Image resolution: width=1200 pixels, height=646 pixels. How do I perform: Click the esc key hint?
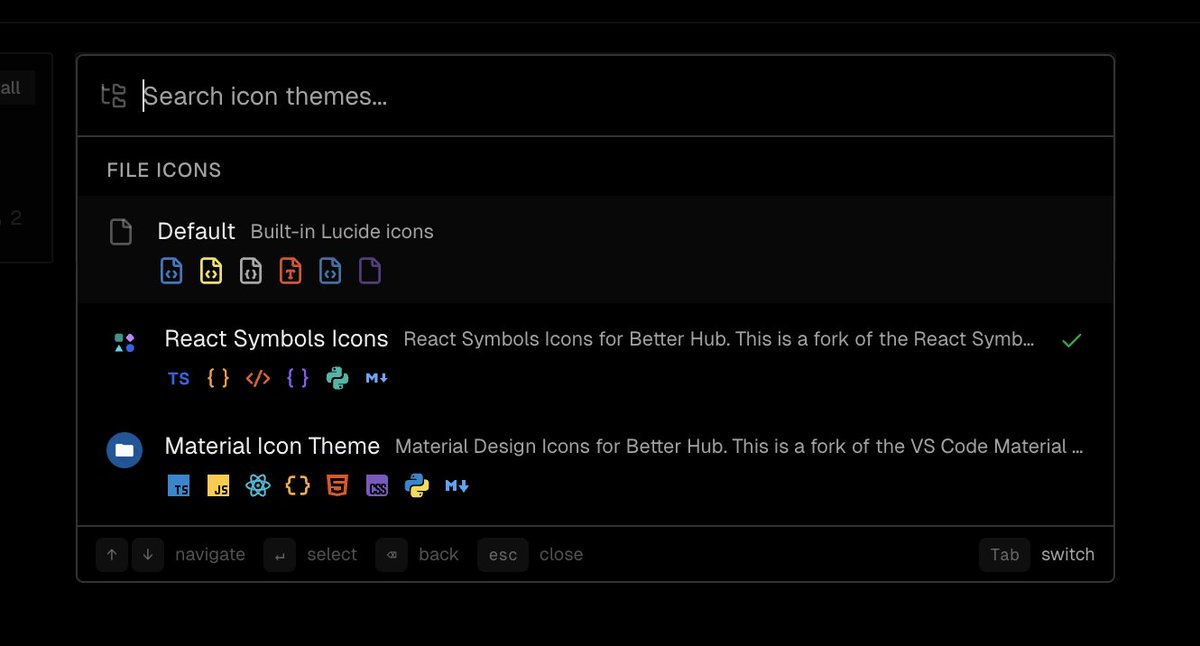coord(502,555)
